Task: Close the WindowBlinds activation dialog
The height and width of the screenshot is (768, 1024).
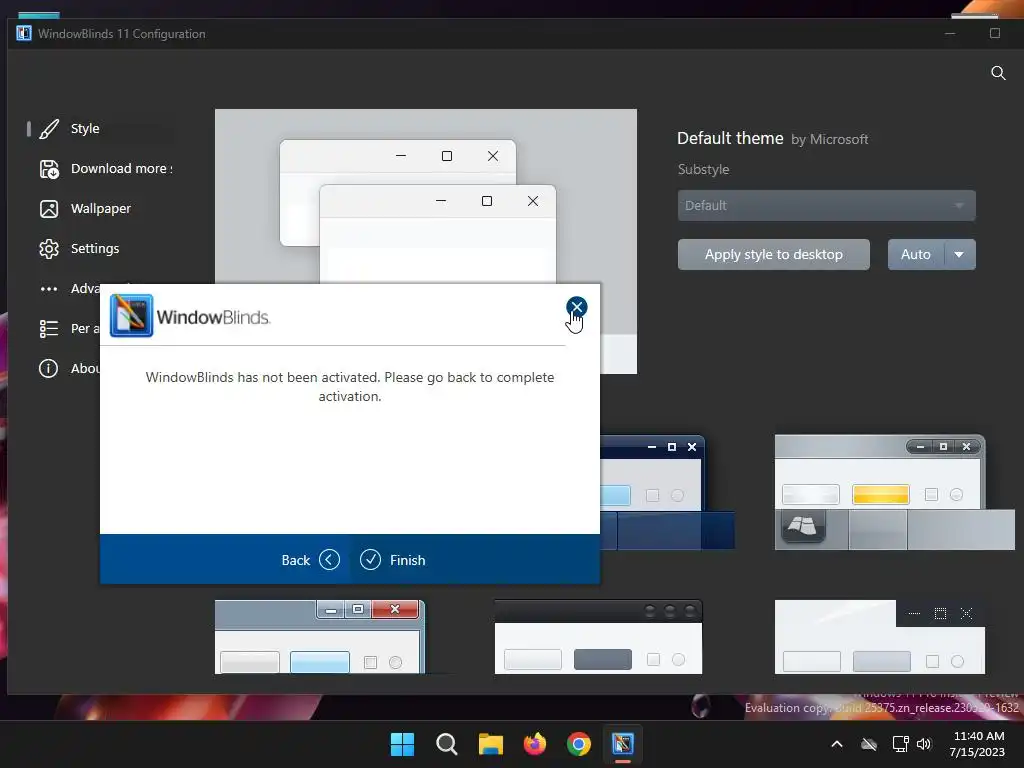Action: (576, 307)
